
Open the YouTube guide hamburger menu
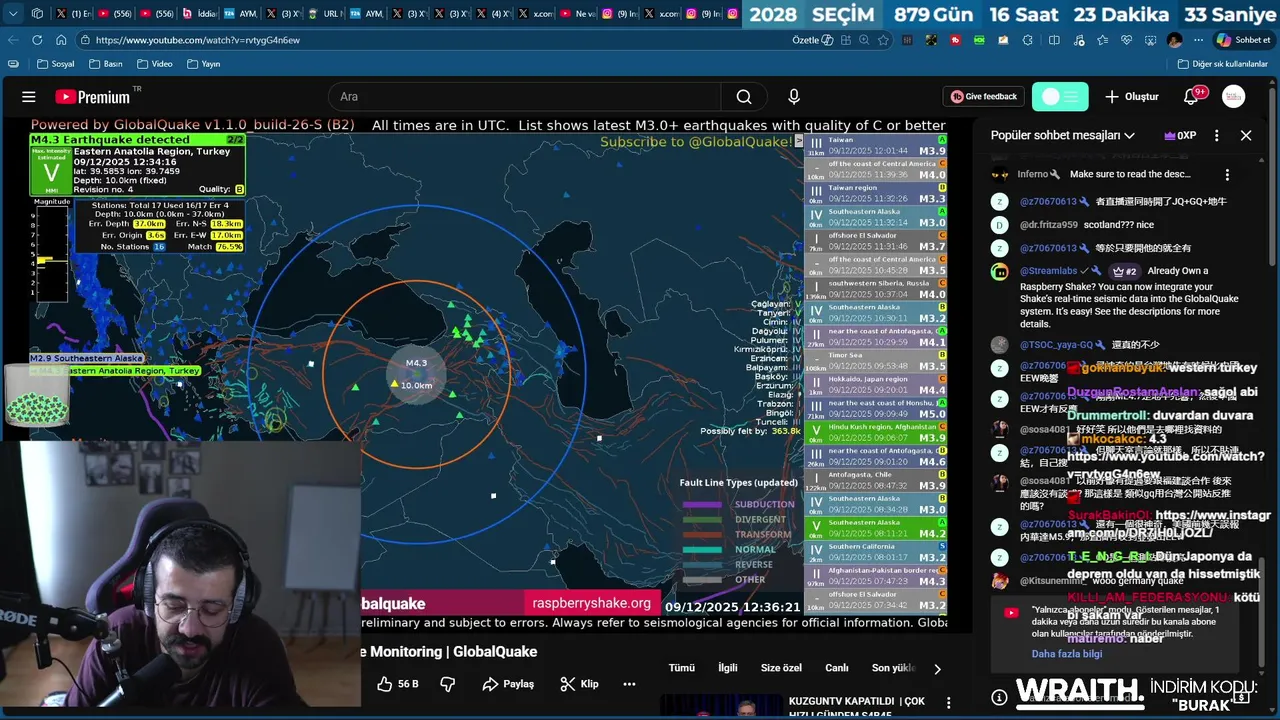tap(29, 97)
